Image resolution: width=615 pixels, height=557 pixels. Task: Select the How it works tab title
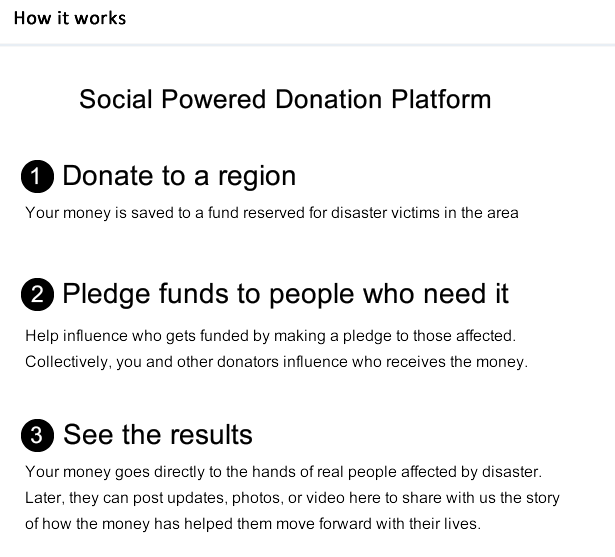click(x=70, y=18)
